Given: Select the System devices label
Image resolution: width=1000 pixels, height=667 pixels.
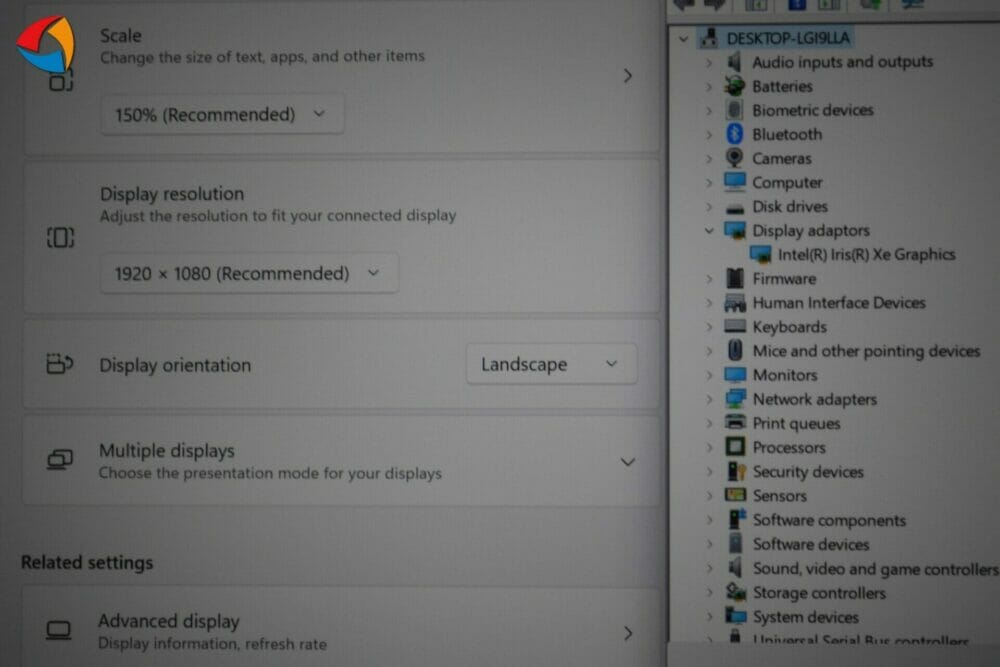Looking at the screenshot, I should (805, 617).
